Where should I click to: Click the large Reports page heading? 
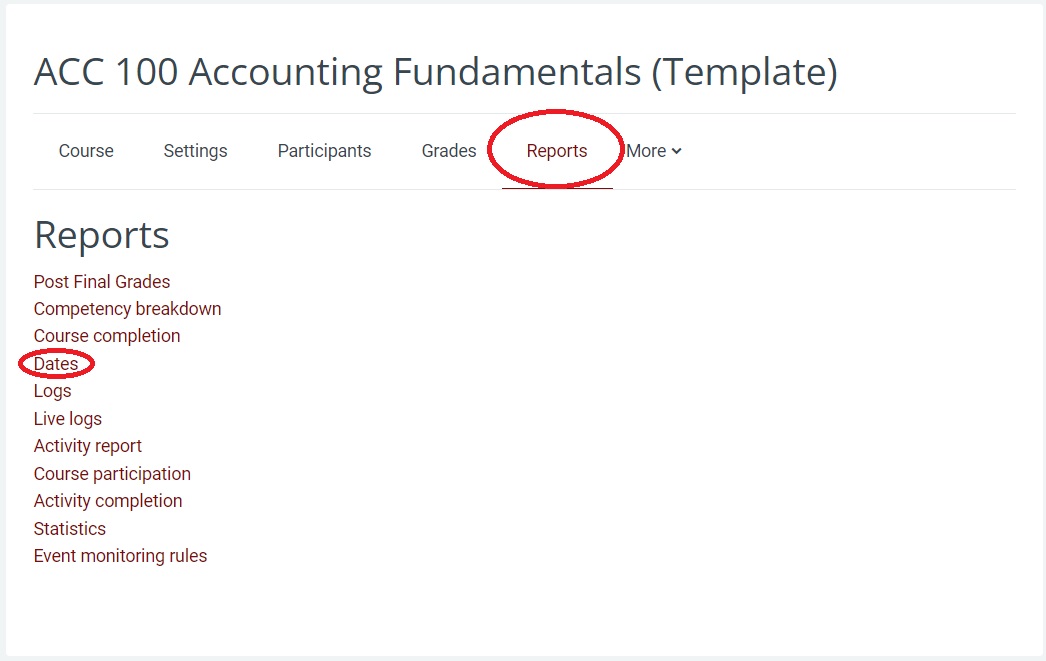(x=101, y=235)
